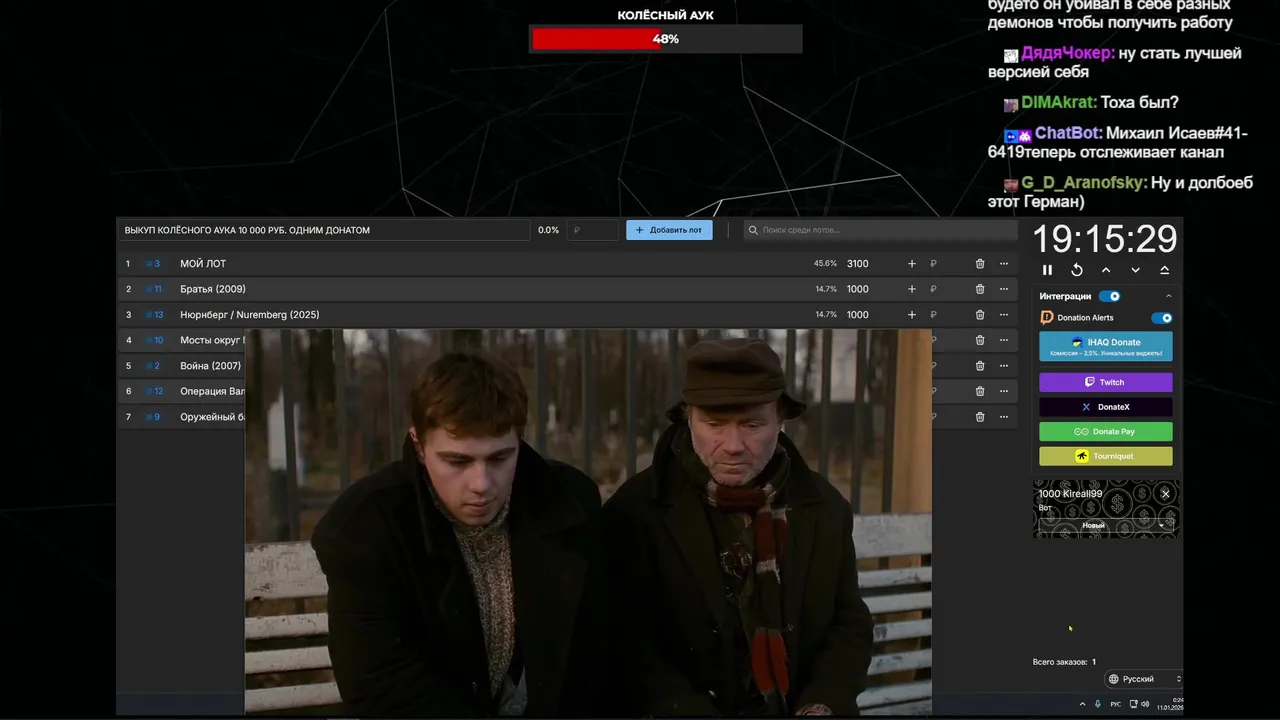Add amount to Нюрнберг / Nuremberg lot with plus
The height and width of the screenshot is (720, 1280).
(x=911, y=314)
